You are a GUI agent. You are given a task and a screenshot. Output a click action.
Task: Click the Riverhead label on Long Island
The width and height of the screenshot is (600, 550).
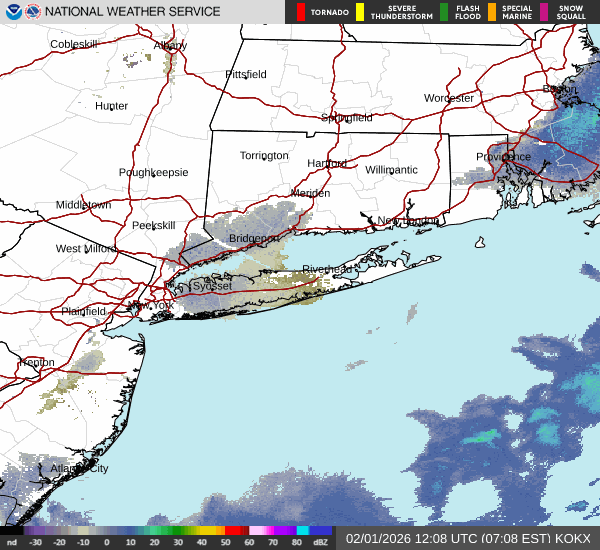pos(329,269)
